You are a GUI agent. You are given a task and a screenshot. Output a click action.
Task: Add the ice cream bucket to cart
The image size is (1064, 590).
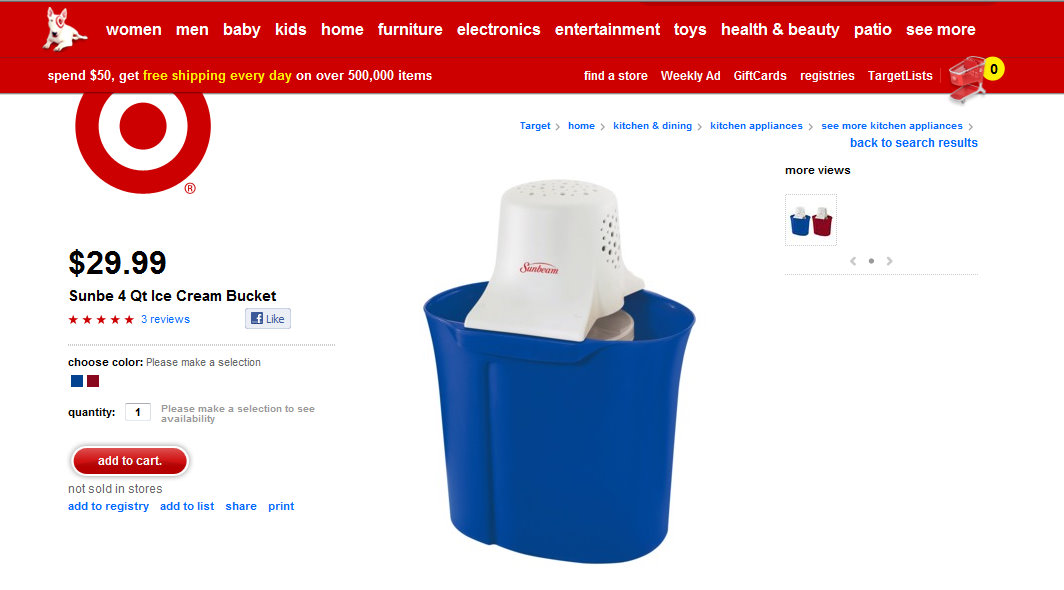click(x=130, y=461)
